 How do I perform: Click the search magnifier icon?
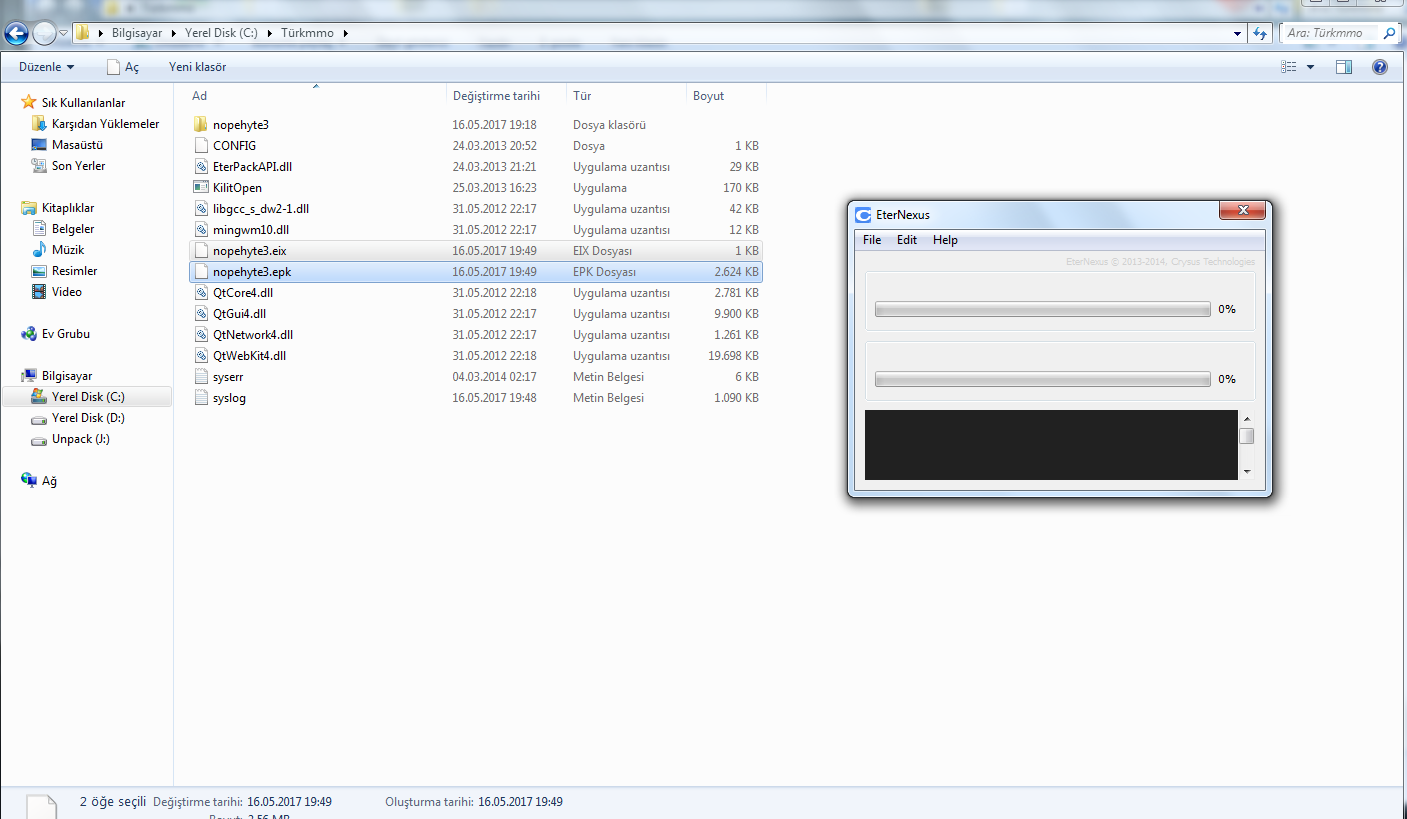(x=1389, y=33)
